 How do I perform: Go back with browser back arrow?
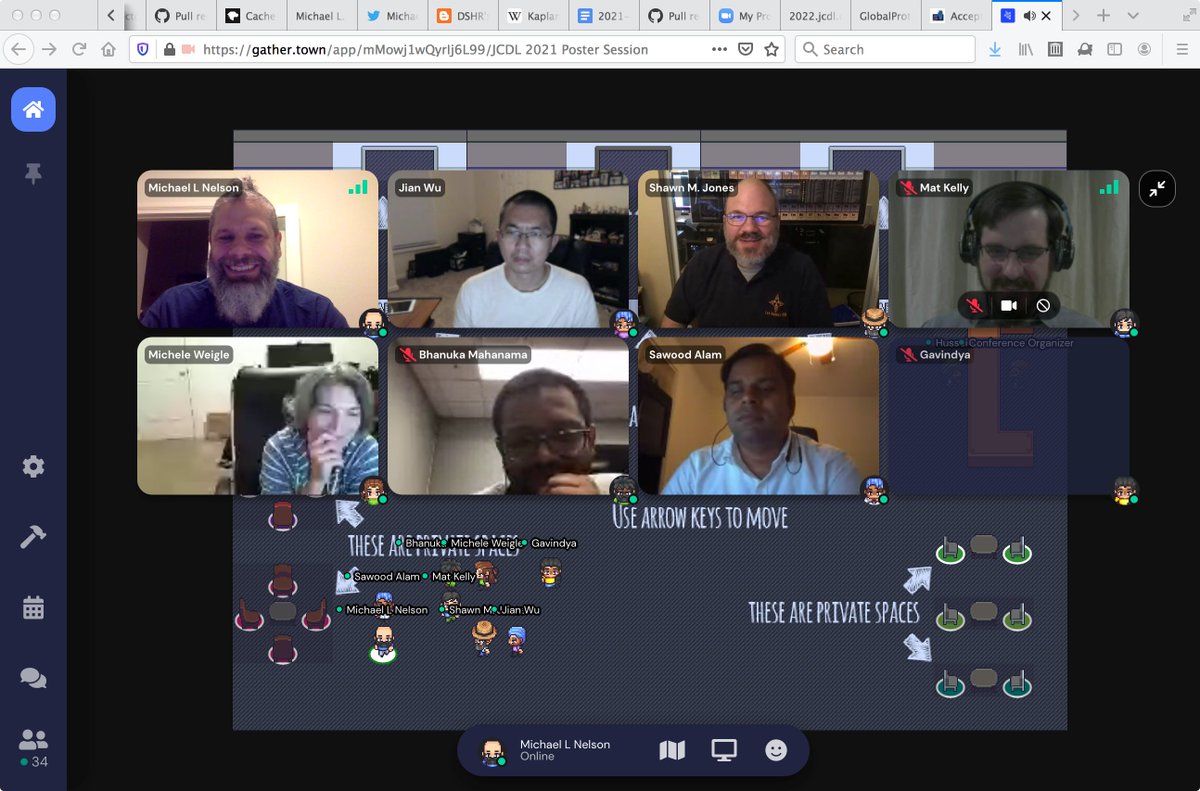[18, 49]
